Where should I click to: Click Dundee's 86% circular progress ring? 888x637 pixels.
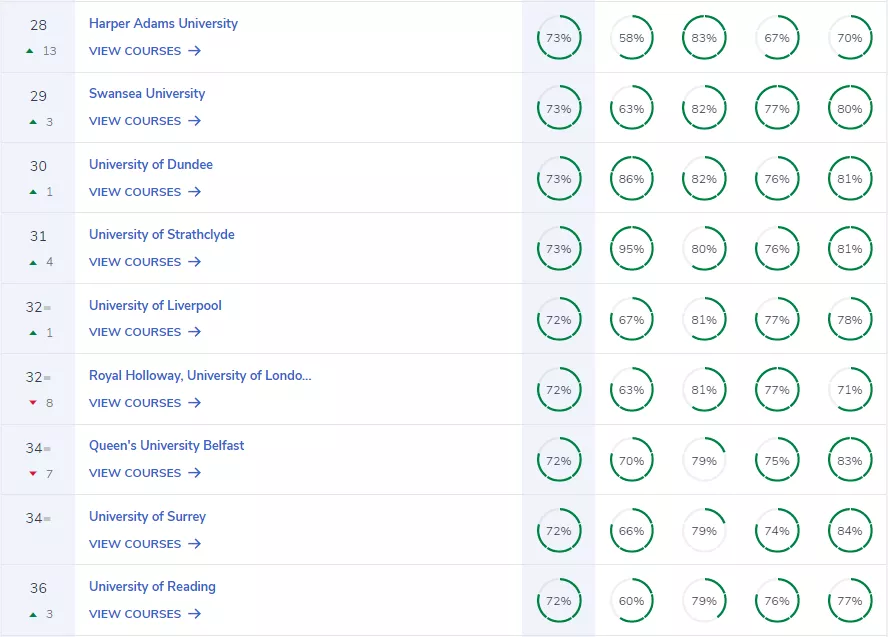click(631, 179)
